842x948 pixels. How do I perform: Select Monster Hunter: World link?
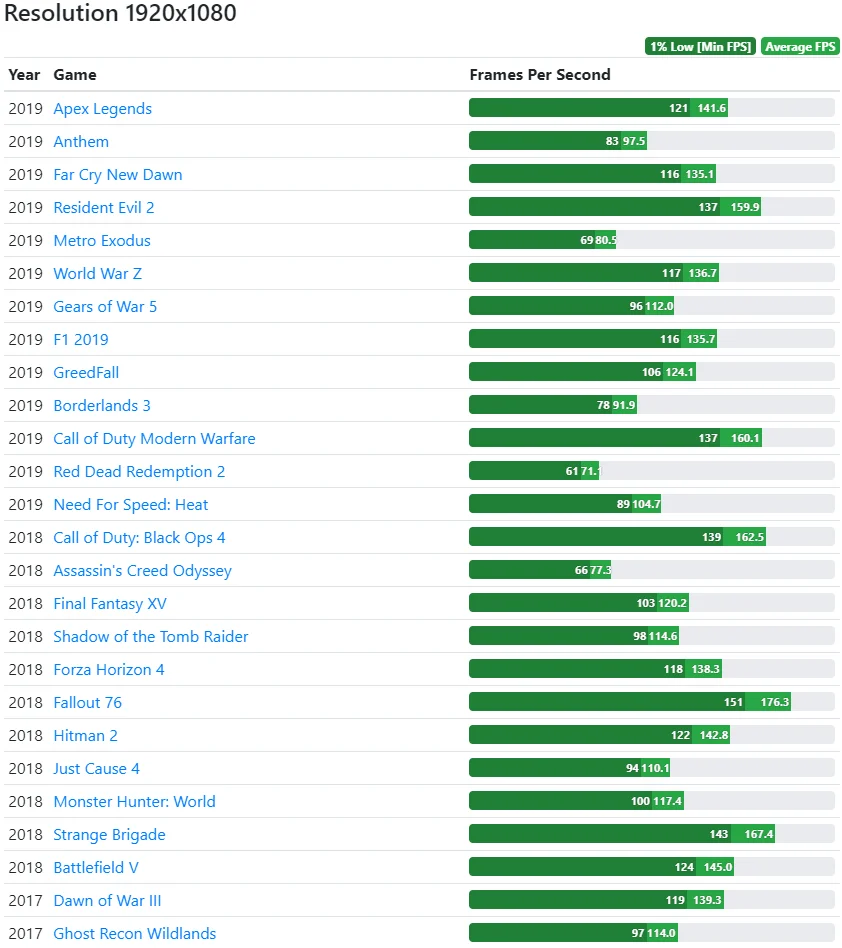coord(134,801)
